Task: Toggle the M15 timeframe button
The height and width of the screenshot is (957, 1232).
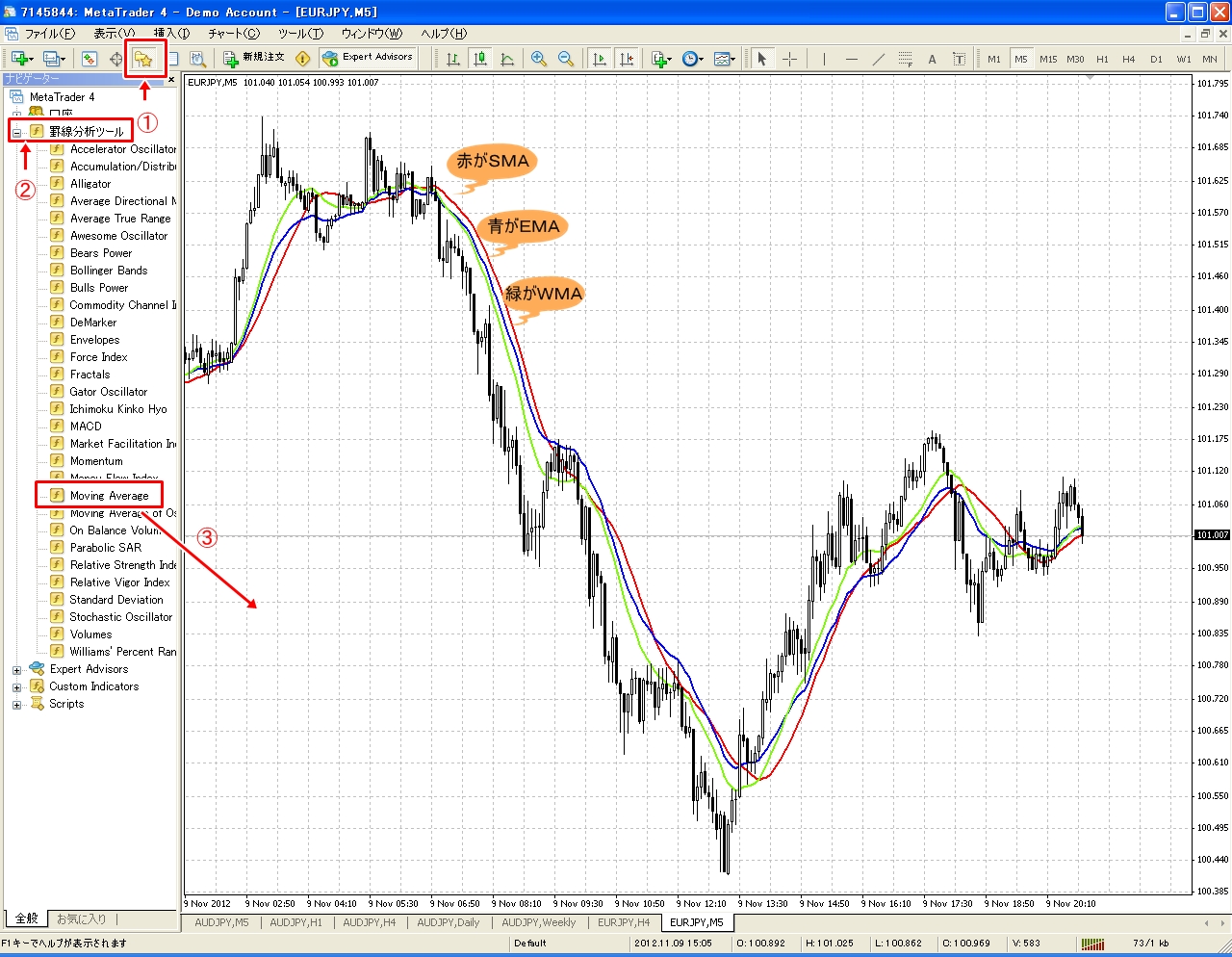Action: point(1048,59)
